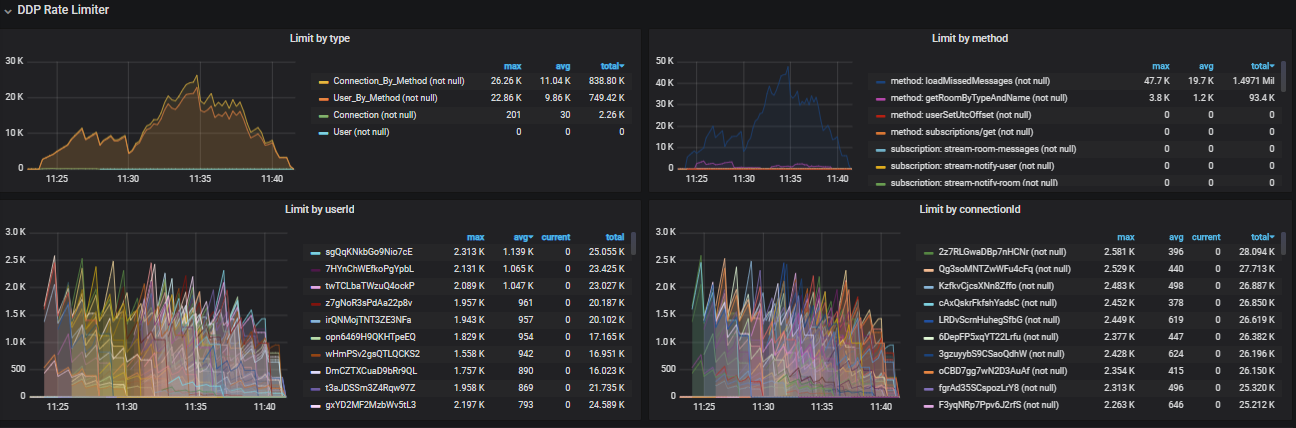Screen dimensions: 1296x428
Task: Click total value 838.80 K for Connection_By_Method
Action: coord(608,81)
